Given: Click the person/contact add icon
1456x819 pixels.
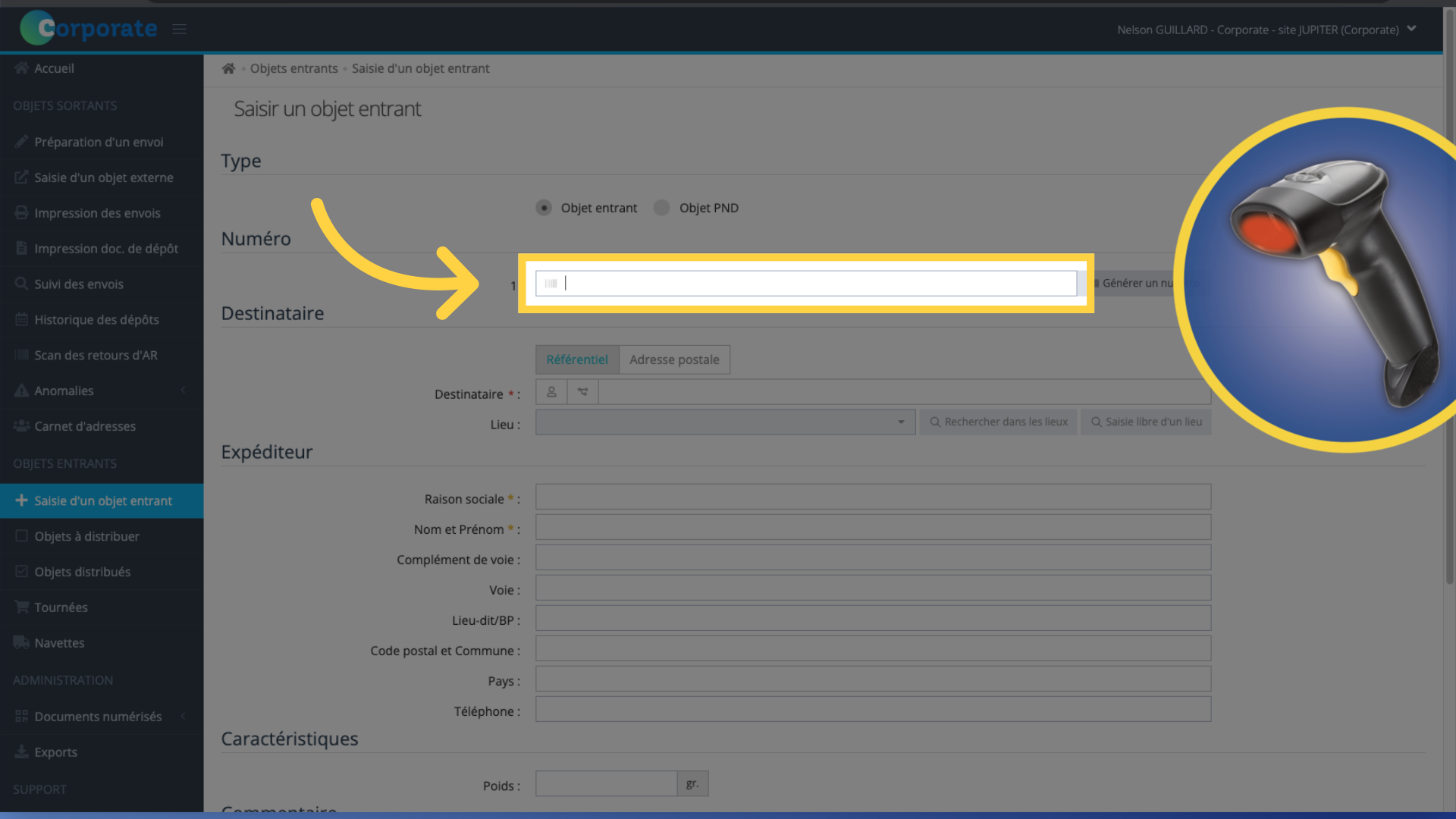Looking at the screenshot, I should (551, 391).
